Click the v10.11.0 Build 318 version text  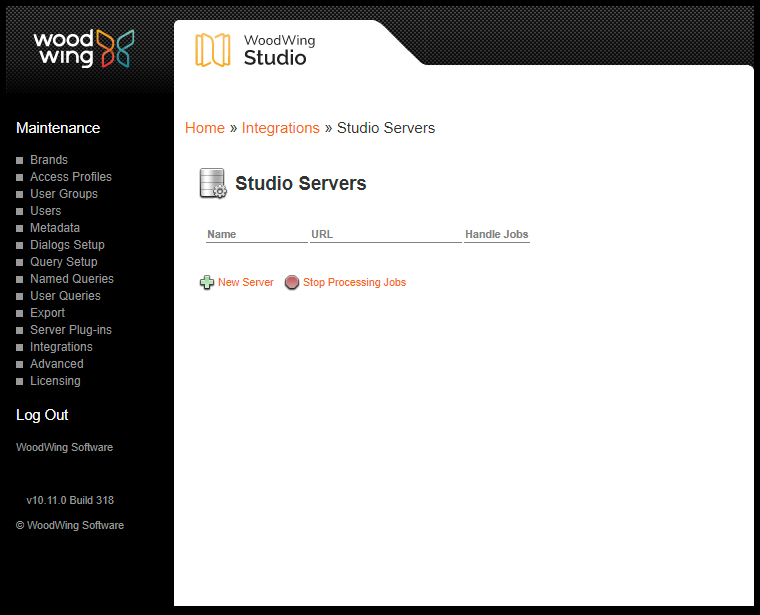tap(70, 500)
